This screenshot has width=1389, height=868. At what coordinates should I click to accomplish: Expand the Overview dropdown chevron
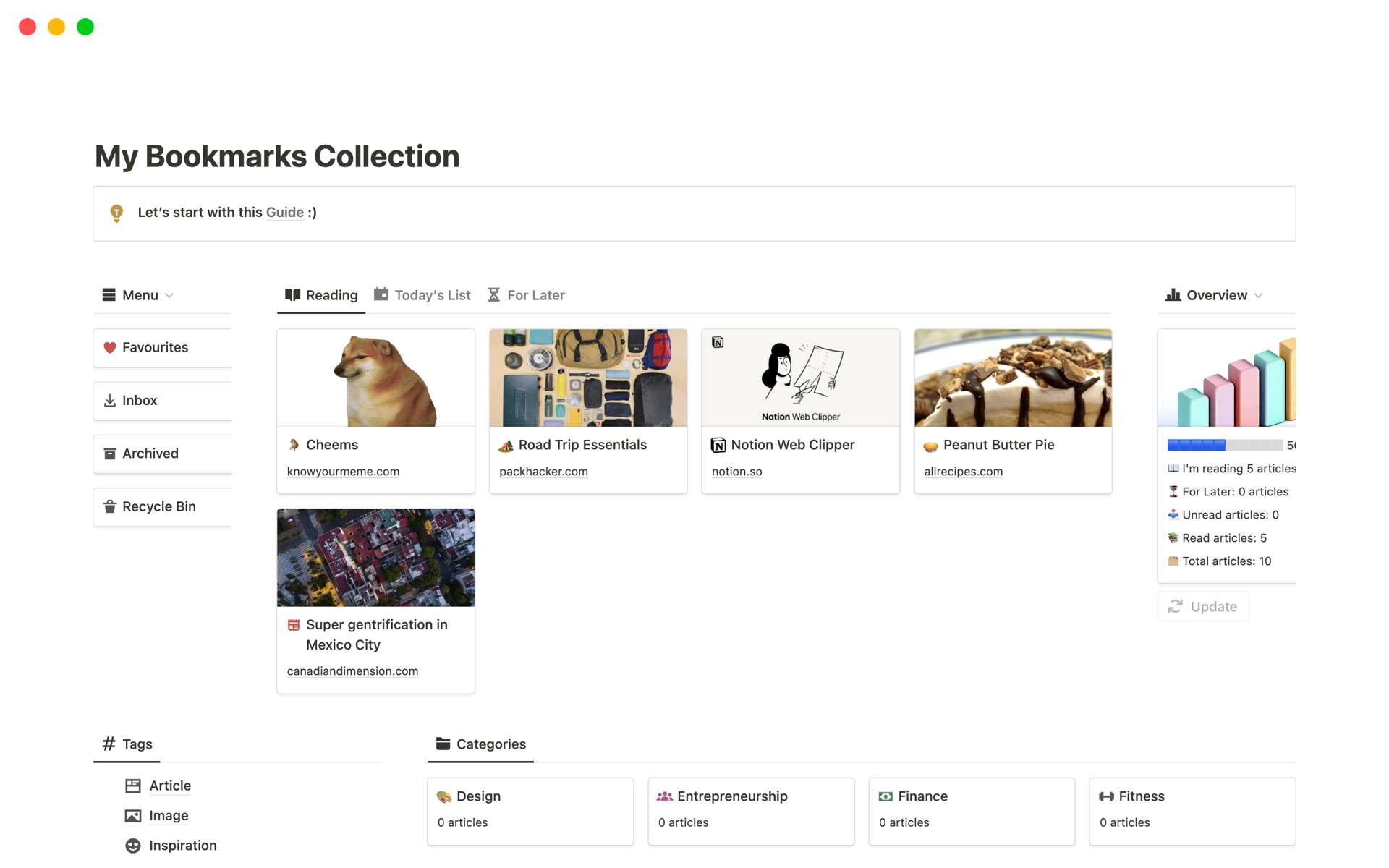point(1258,296)
